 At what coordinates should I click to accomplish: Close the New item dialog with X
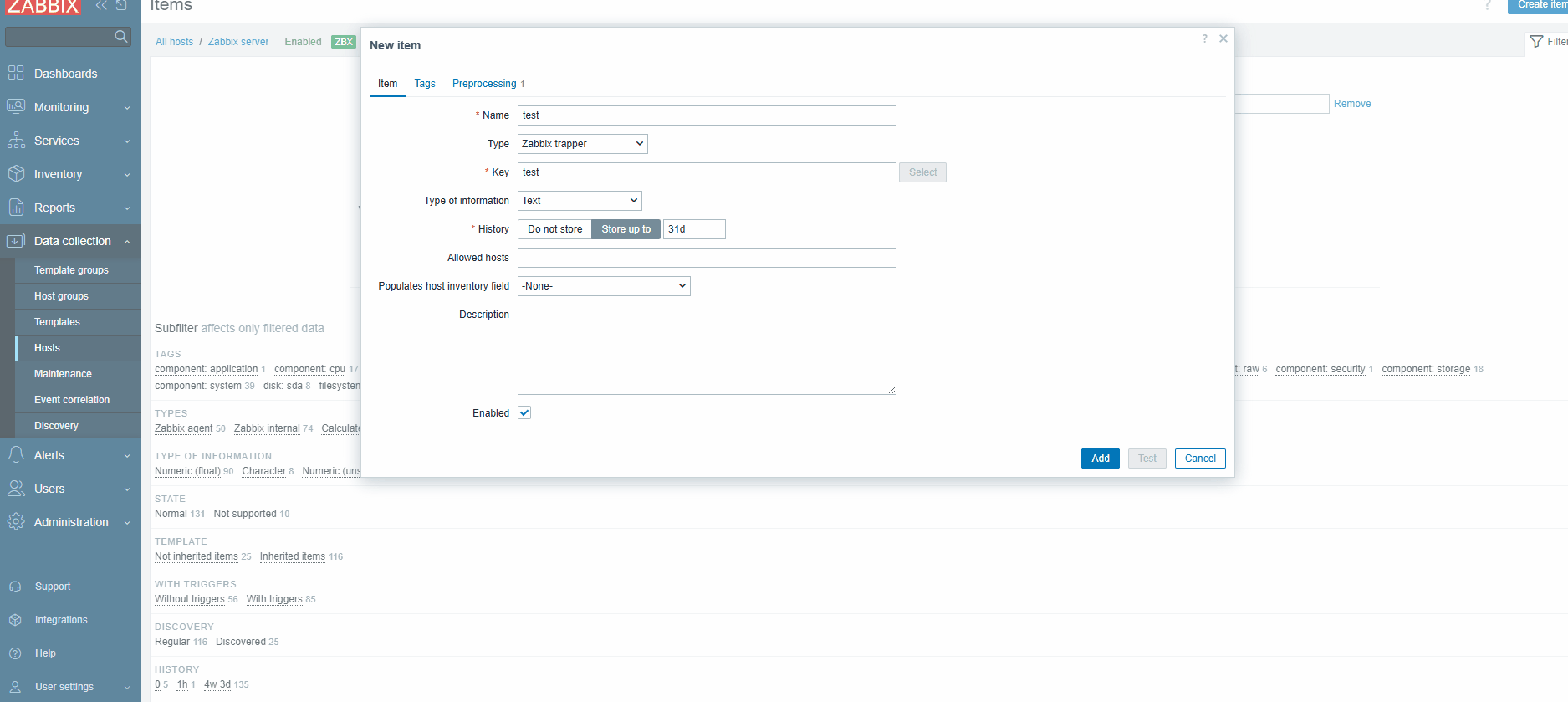click(1223, 38)
